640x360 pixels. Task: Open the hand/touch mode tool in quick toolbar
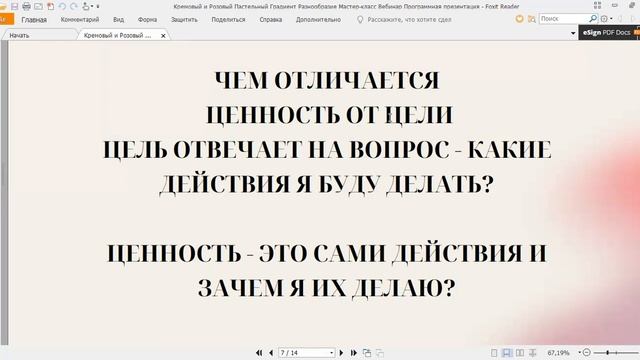(x=86, y=6)
